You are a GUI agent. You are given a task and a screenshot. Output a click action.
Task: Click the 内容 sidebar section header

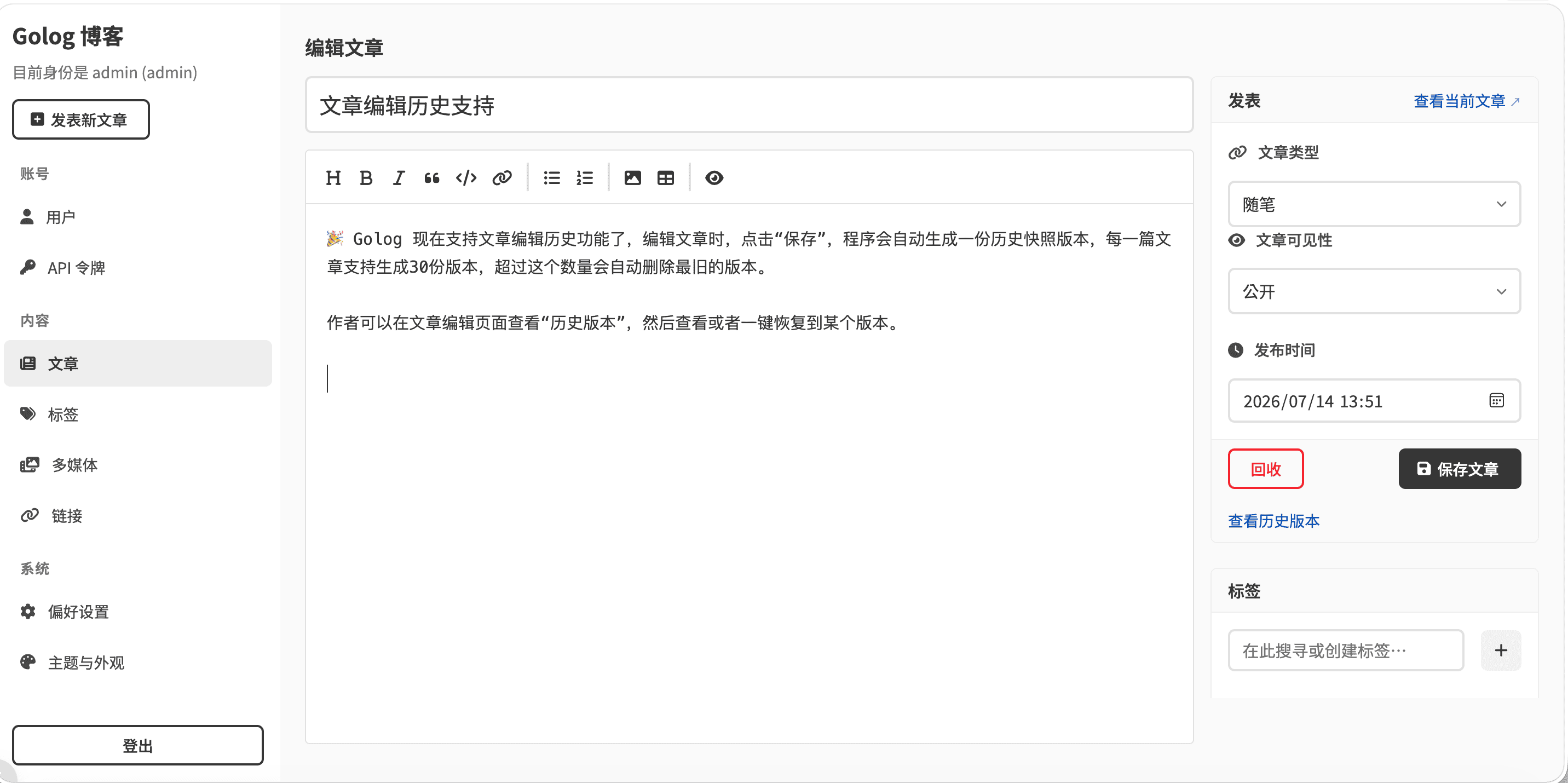[x=34, y=320]
